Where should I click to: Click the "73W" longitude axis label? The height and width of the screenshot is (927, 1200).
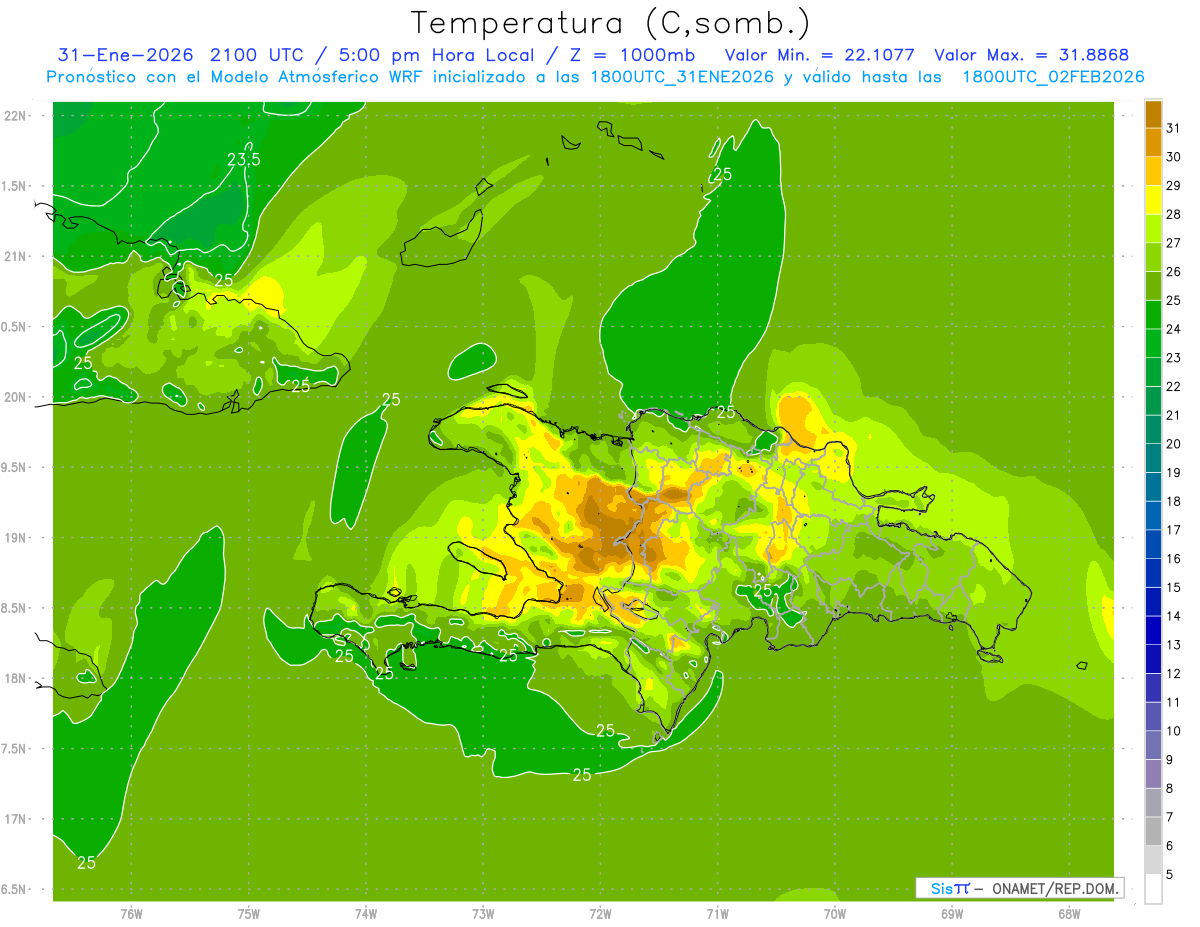tap(483, 913)
